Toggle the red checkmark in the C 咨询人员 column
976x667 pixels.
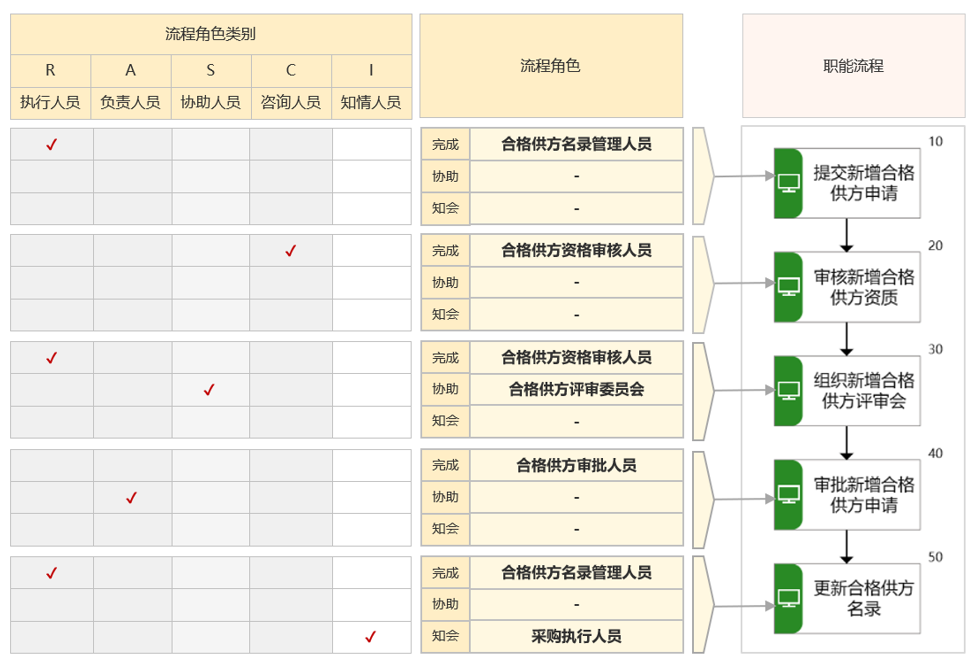[290, 251]
